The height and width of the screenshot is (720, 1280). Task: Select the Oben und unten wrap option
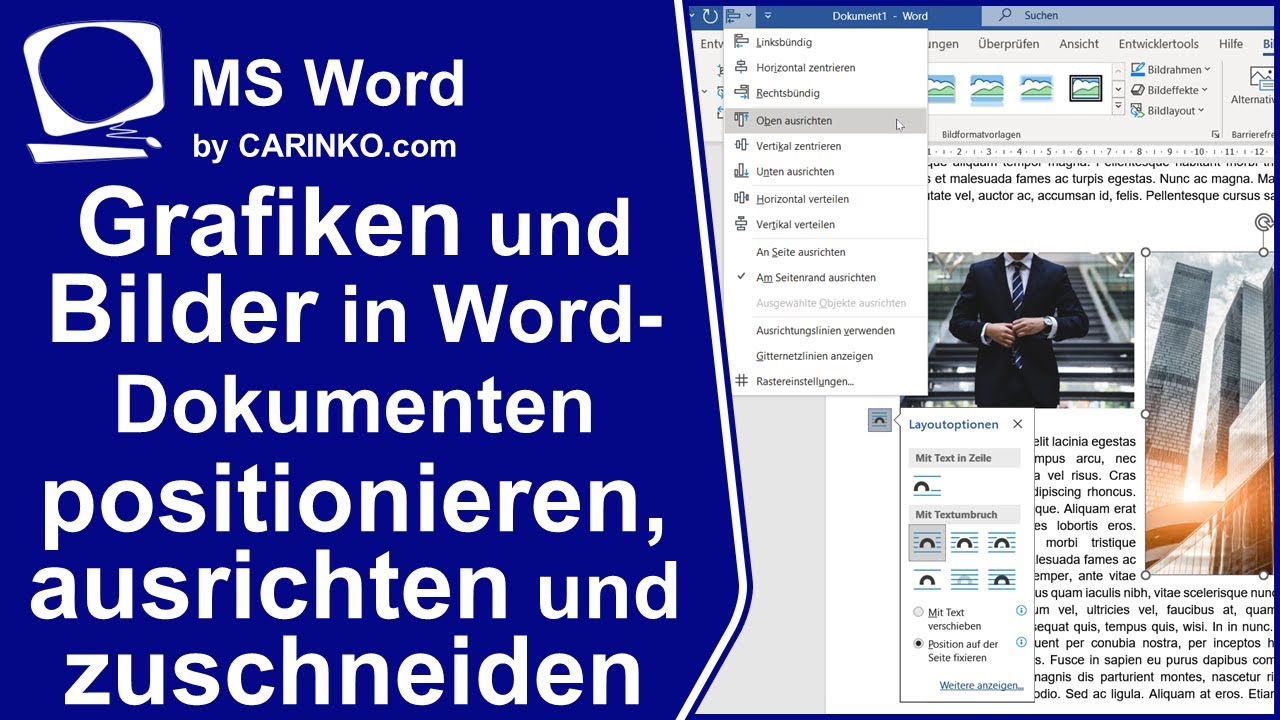(927, 579)
